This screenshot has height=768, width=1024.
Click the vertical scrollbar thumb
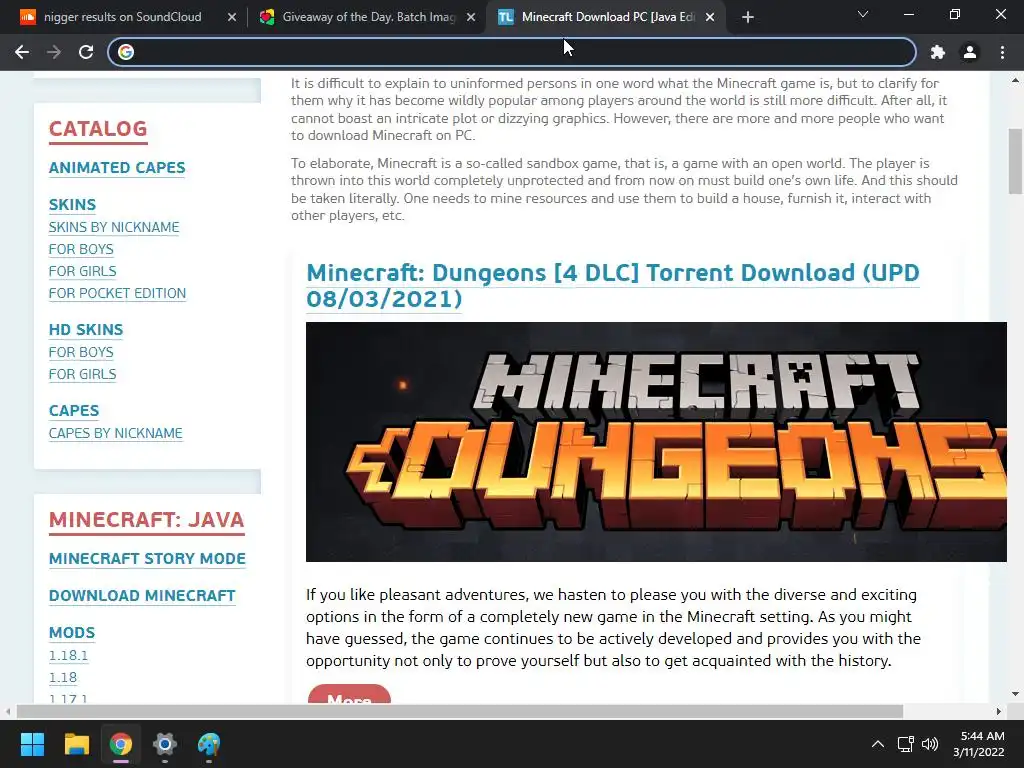(x=1015, y=161)
